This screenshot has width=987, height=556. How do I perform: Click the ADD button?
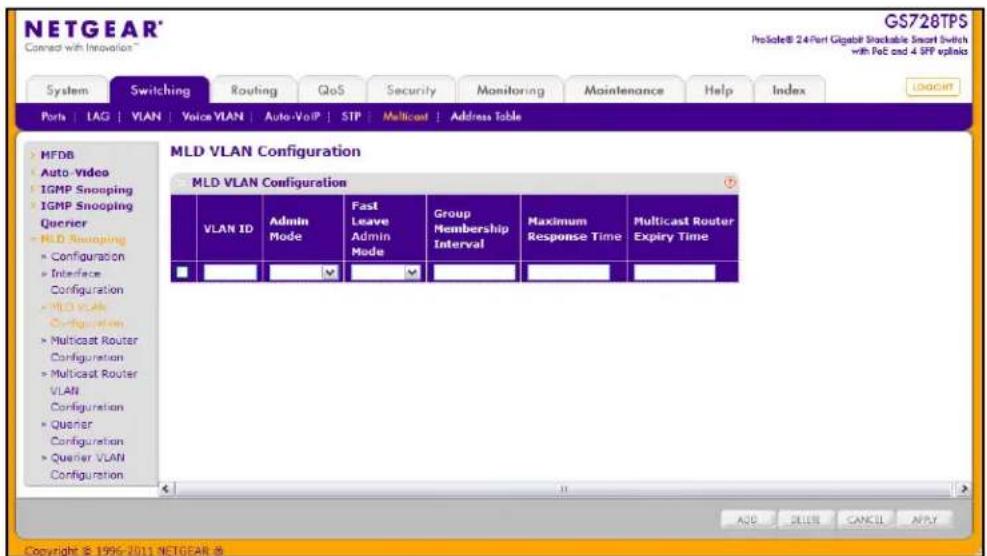(x=747, y=519)
